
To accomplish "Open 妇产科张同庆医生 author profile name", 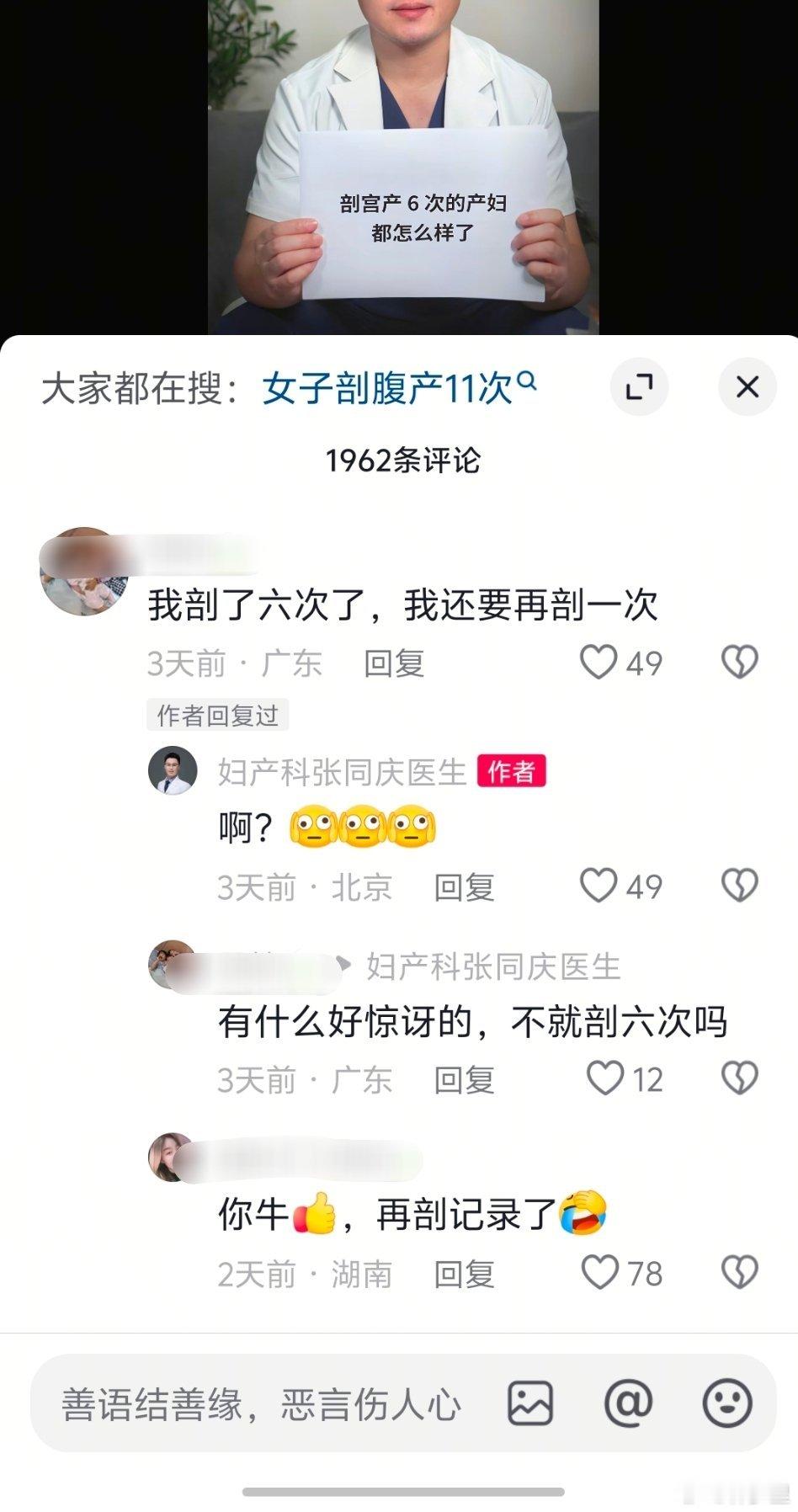I will (343, 772).
